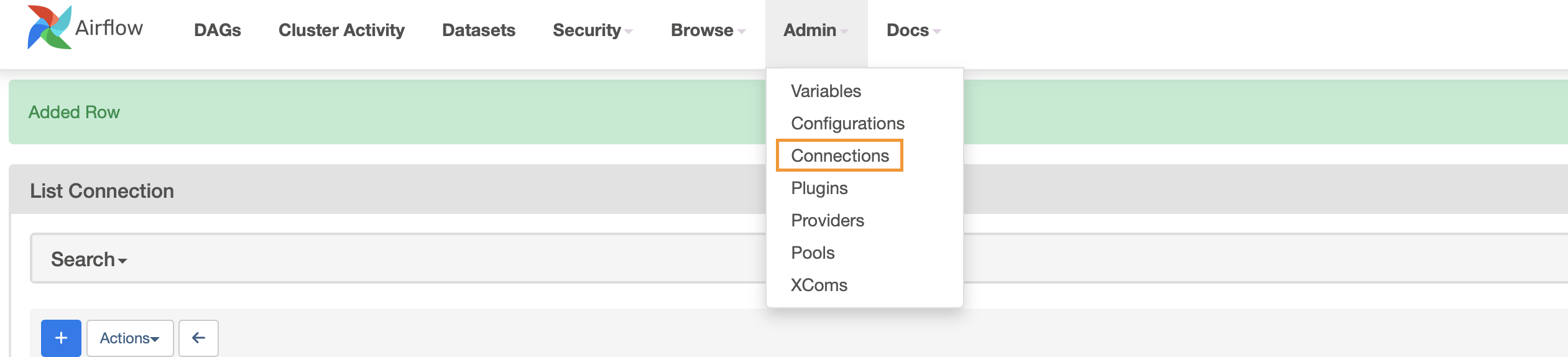Select Variables from Admin menu
Viewport: 1568px width, 357px height.
[x=826, y=91]
